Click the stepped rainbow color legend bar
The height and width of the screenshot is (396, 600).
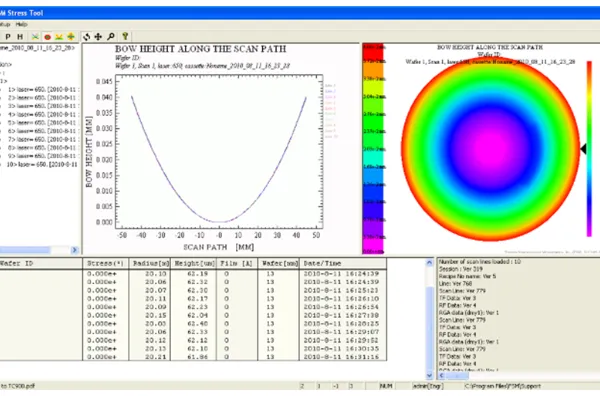point(373,148)
